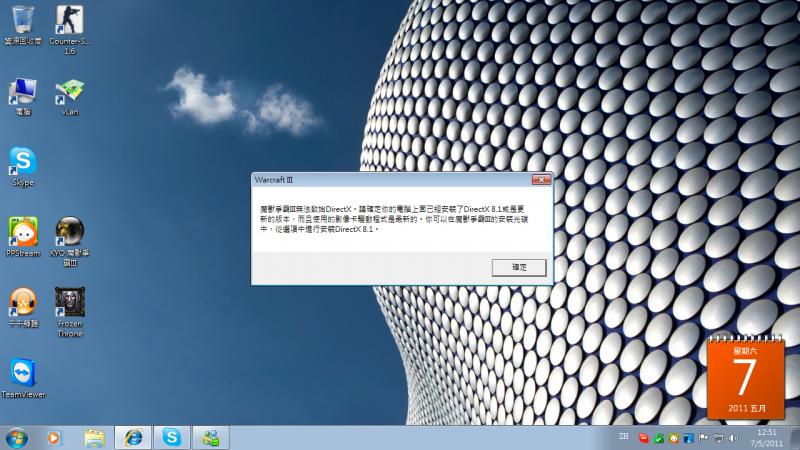800x450 pixels.
Task: Select the KYO Warcraft III desktop shortcut
Action: 70,241
